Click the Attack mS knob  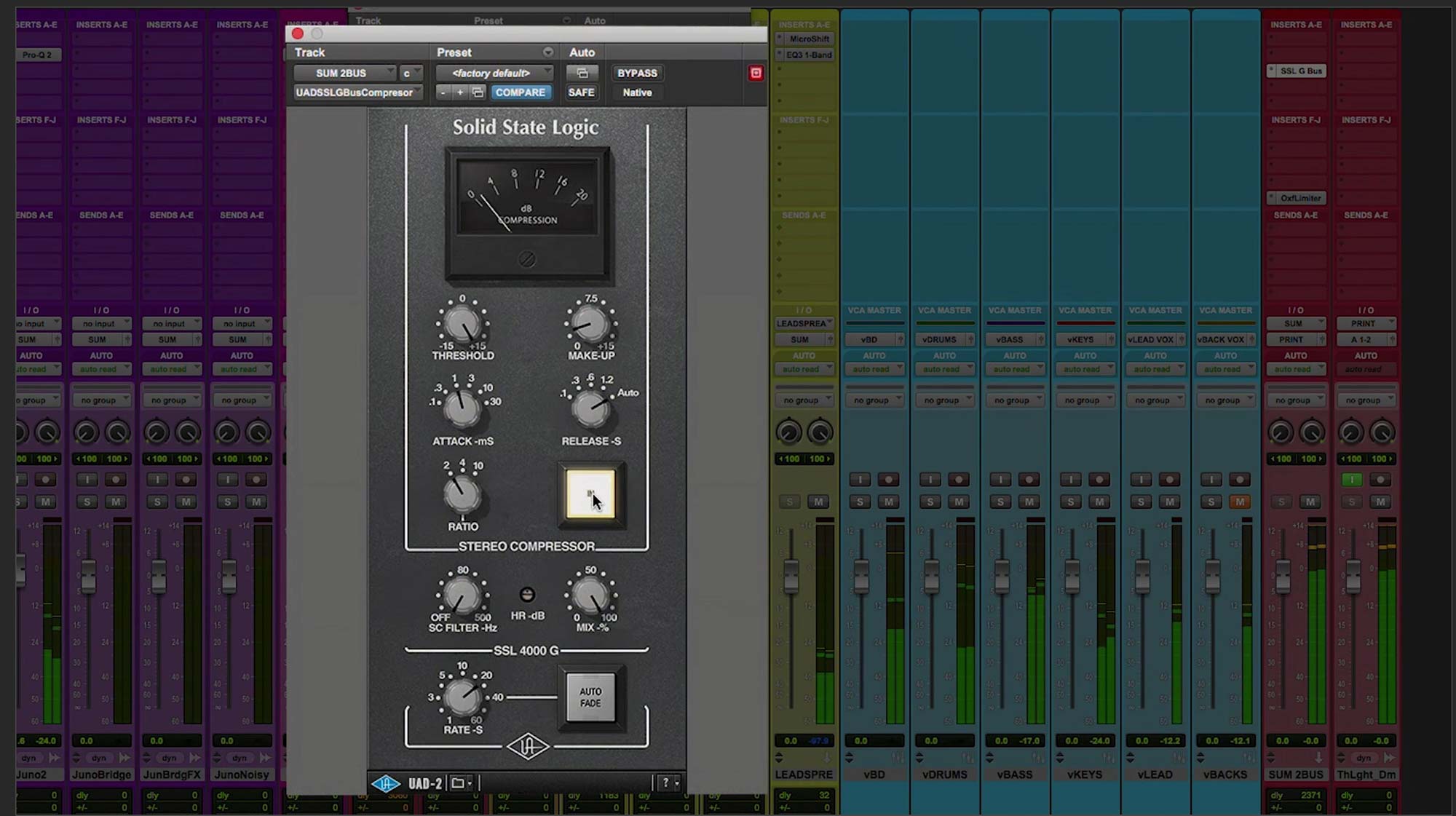pyautogui.click(x=462, y=409)
